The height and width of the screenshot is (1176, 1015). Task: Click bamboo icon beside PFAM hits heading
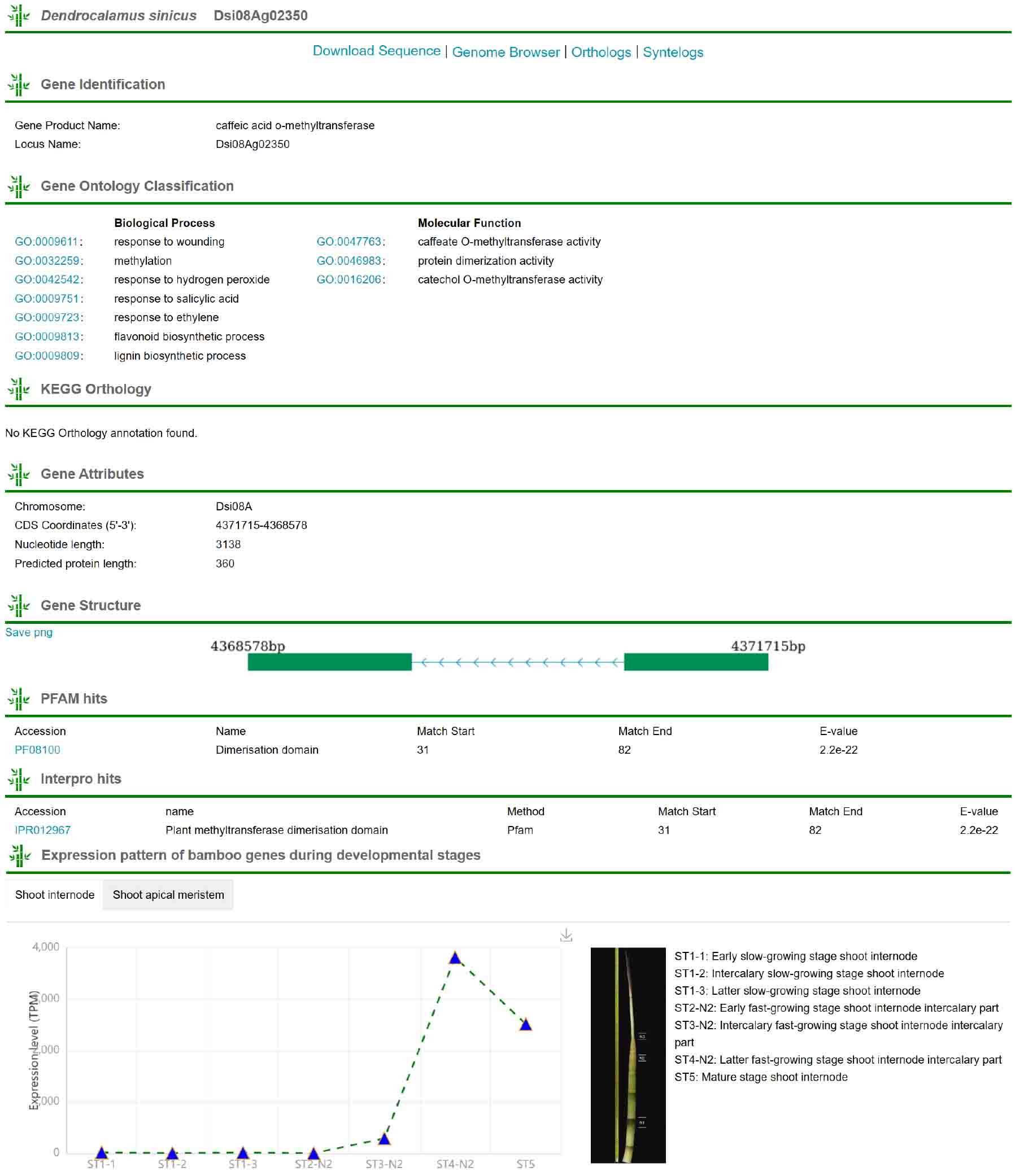(19, 699)
